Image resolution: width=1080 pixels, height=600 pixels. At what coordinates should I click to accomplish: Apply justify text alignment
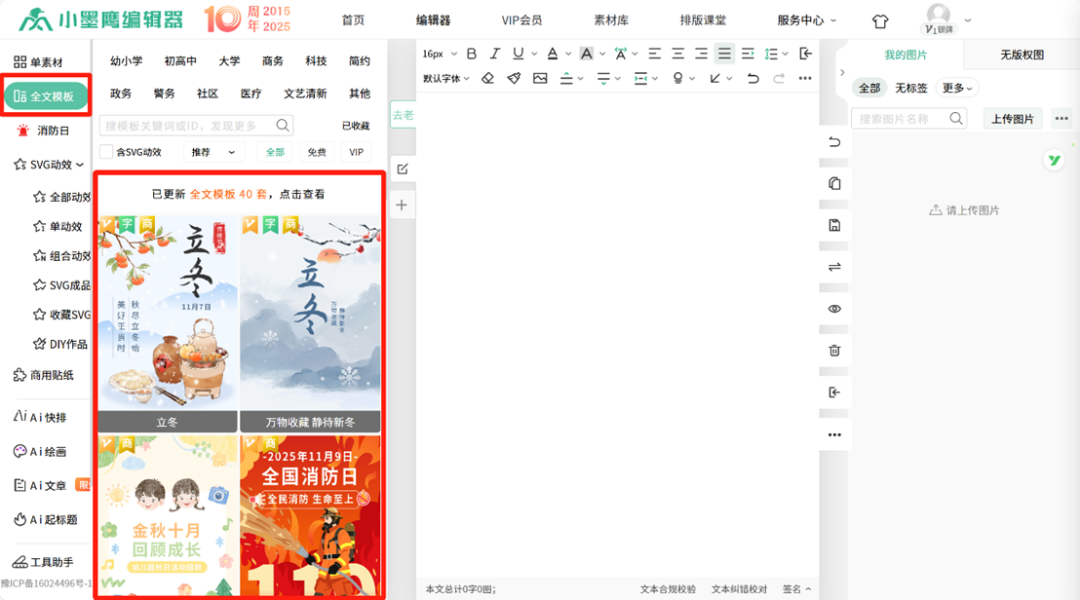pyautogui.click(x=724, y=54)
